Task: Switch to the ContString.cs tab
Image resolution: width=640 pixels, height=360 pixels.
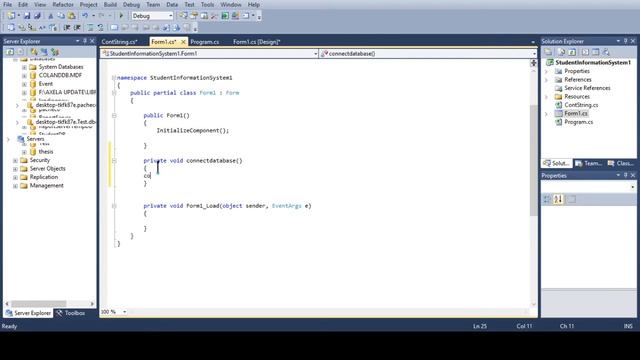Action: tap(119, 42)
